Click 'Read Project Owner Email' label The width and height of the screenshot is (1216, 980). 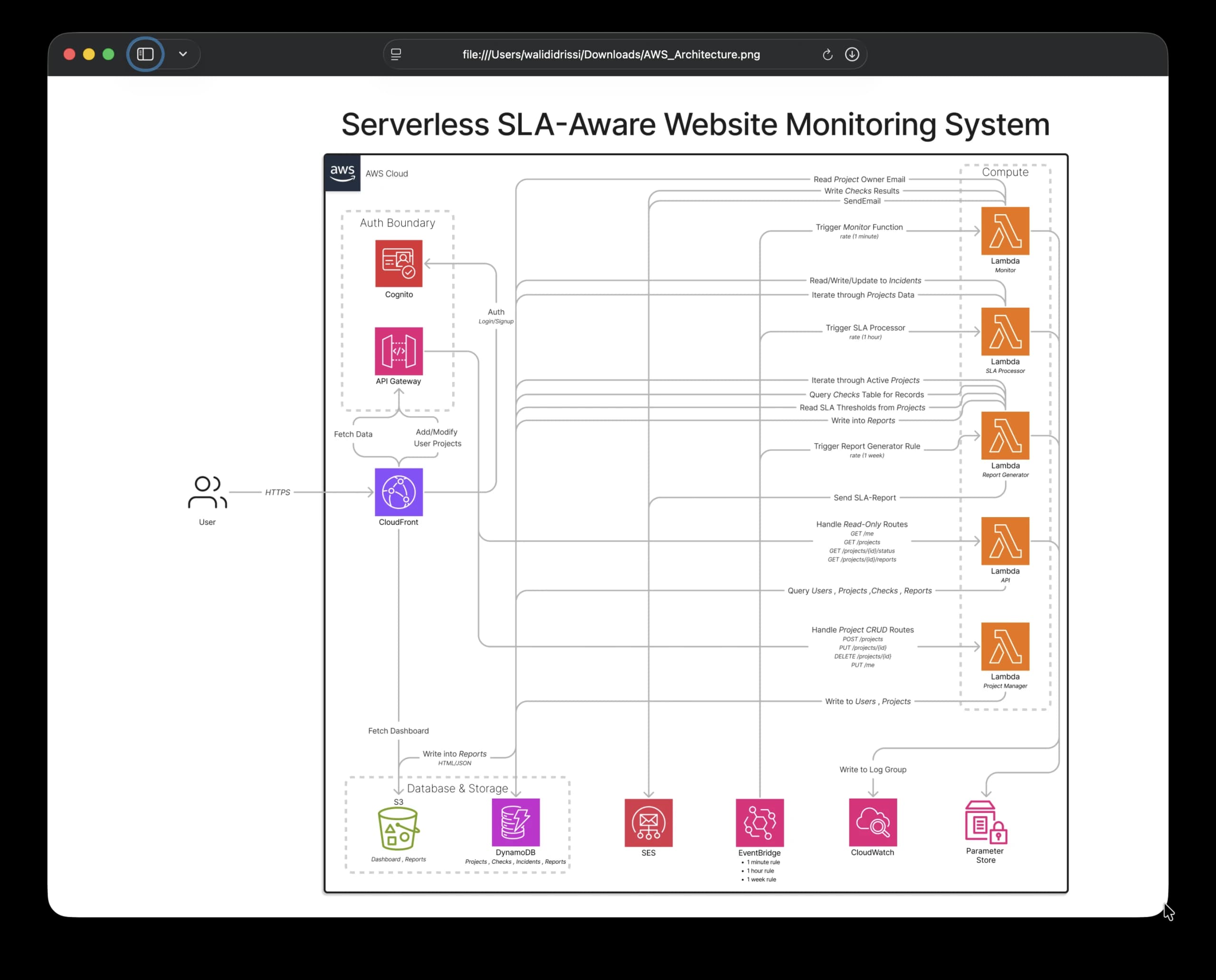pyautogui.click(x=859, y=179)
